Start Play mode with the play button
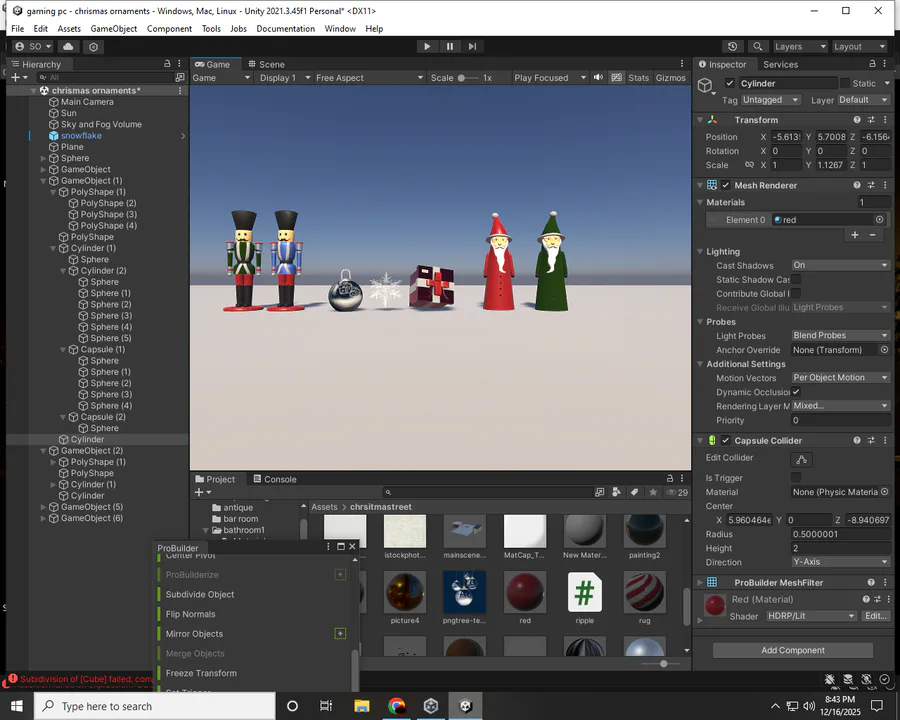The image size is (900, 720). click(426, 47)
